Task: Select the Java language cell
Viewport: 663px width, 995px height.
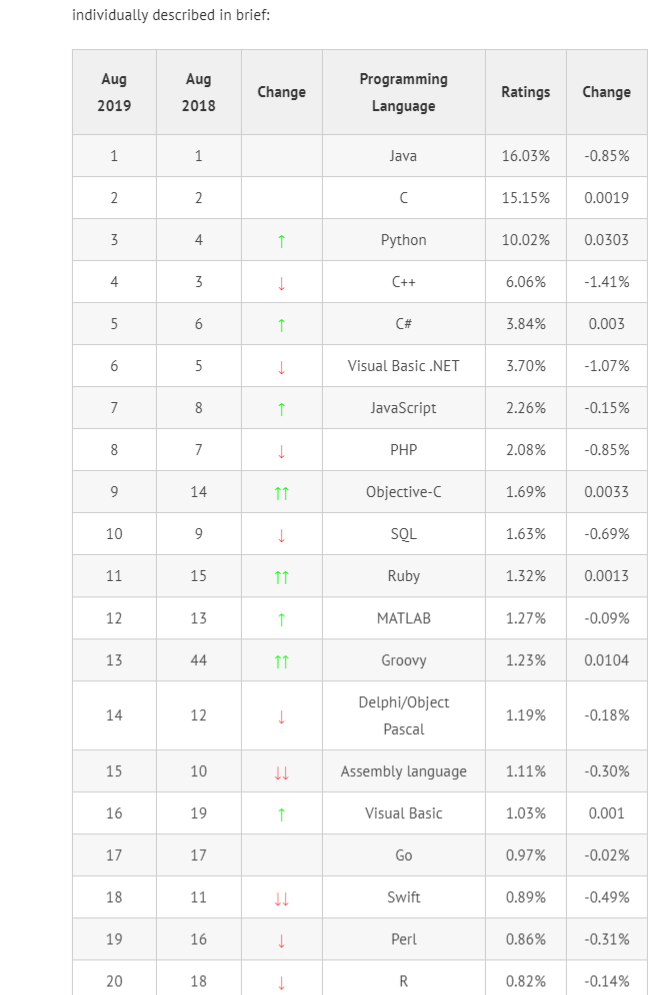Action: 404,155
